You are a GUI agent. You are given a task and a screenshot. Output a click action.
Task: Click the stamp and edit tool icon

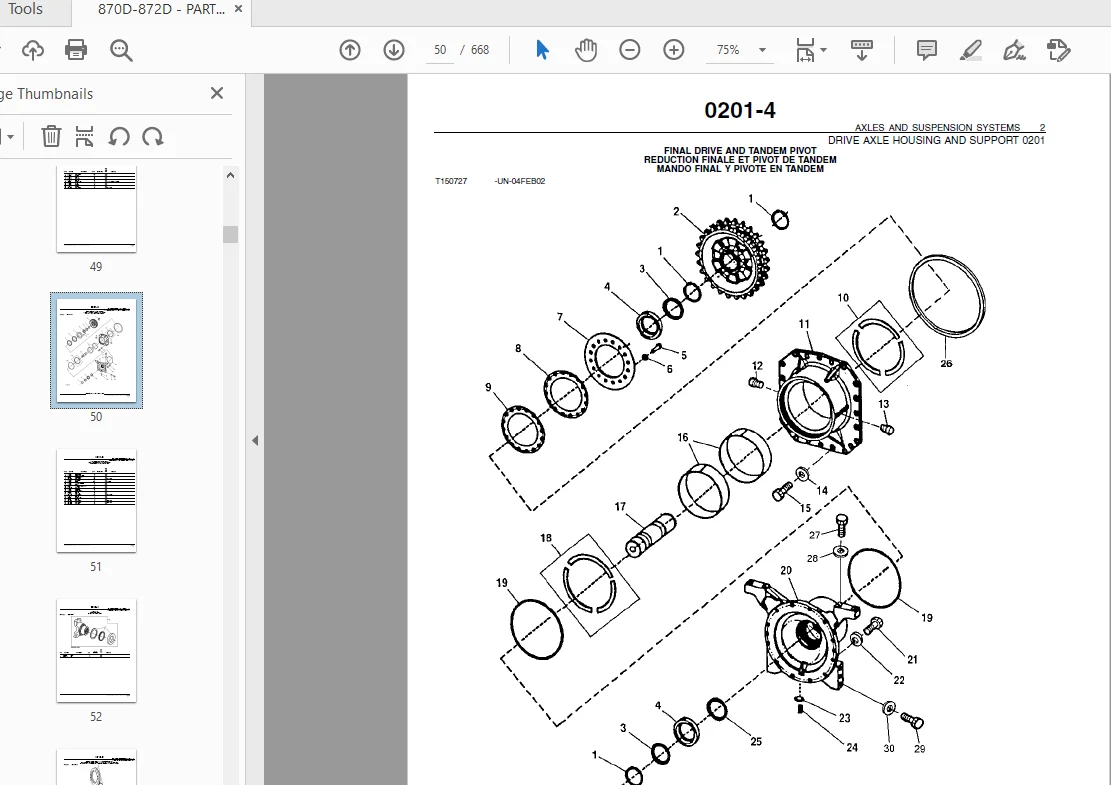pos(1059,50)
